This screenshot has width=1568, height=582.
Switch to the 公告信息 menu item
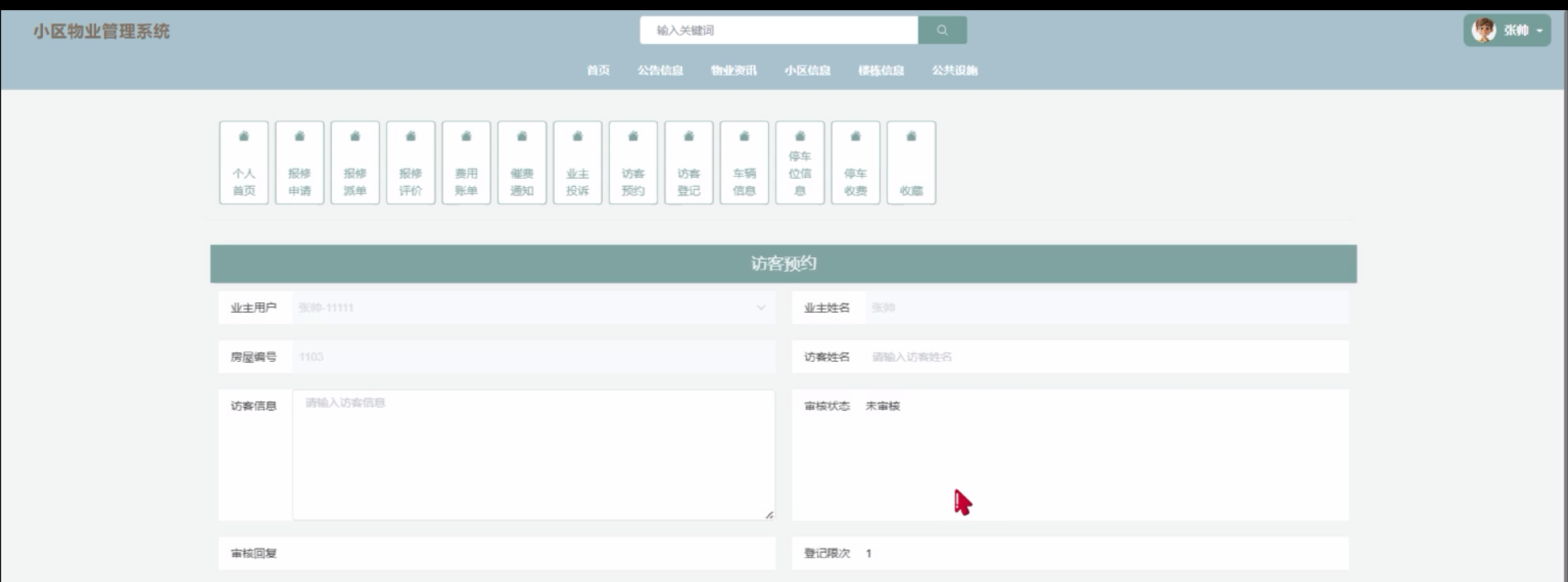pyautogui.click(x=661, y=70)
